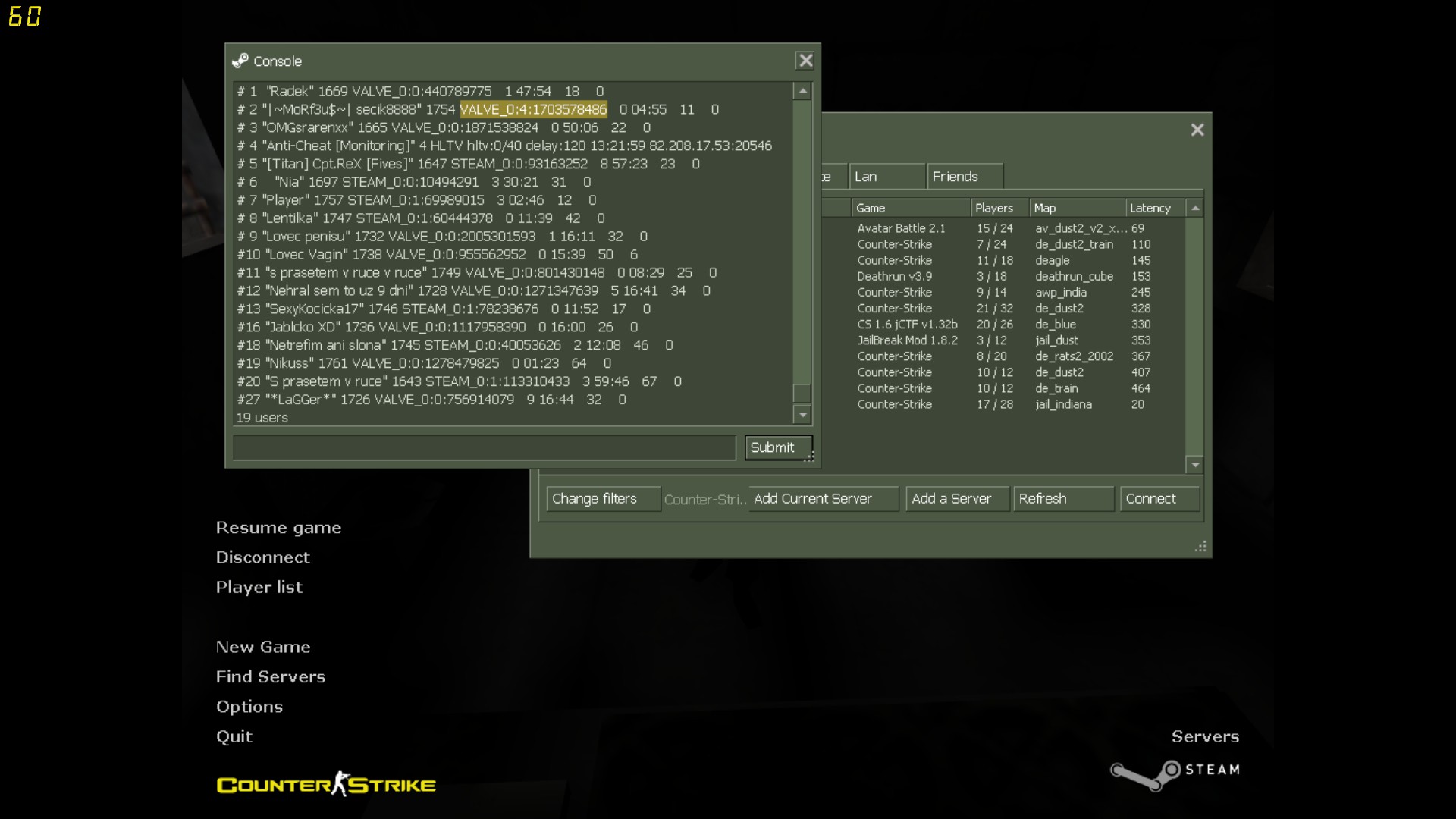Screen dimensions: 1456x819
Task: Select JailBreak Mod 1.8.2 server
Action: point(1003,340)
